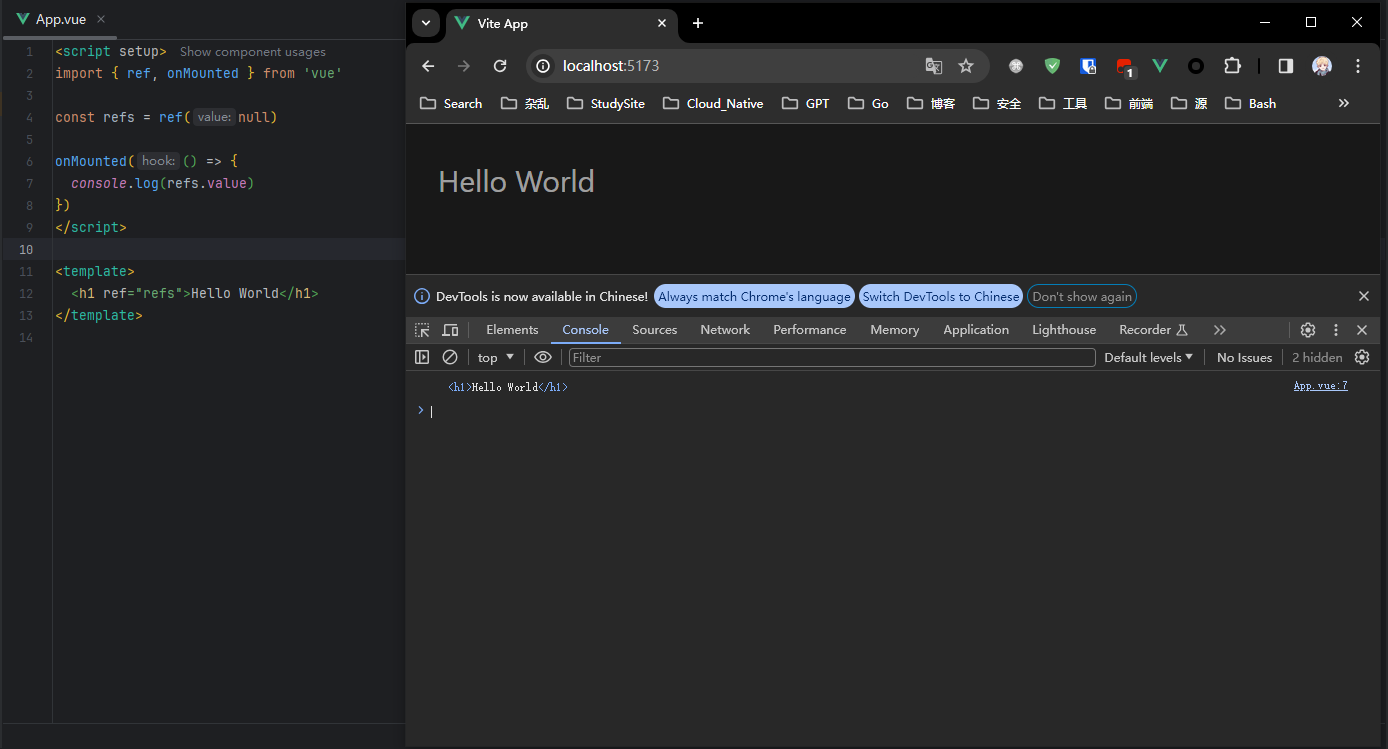The width and height of the screenshot is (1388, 749).
Task: Switch to the Memory tab
Action: tap(895, 330)
